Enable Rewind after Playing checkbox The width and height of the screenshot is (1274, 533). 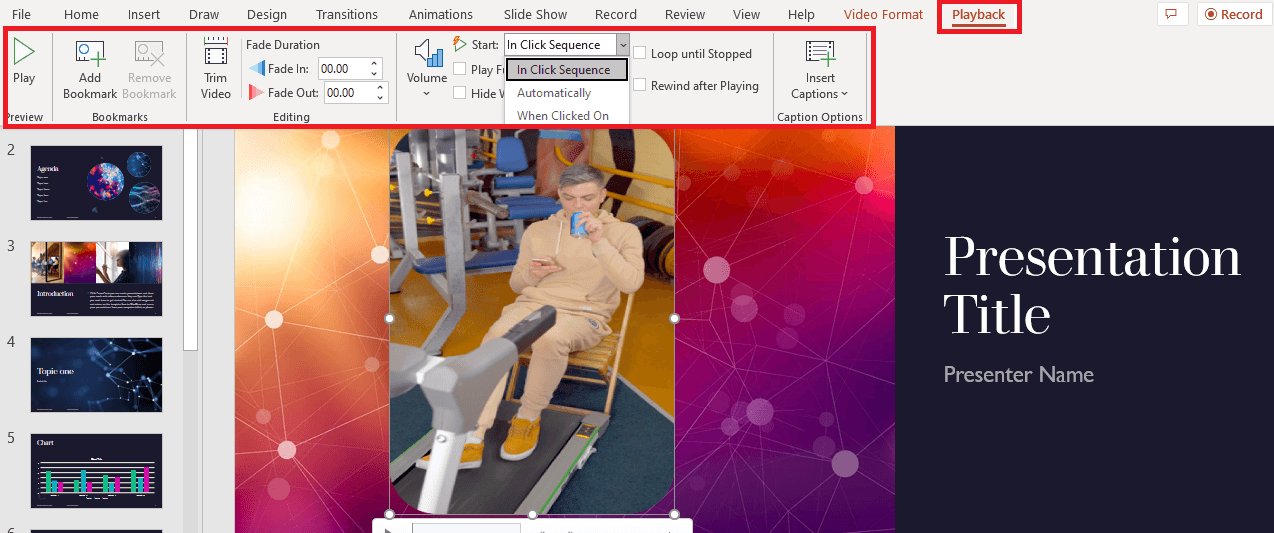(x=640, y=86)
